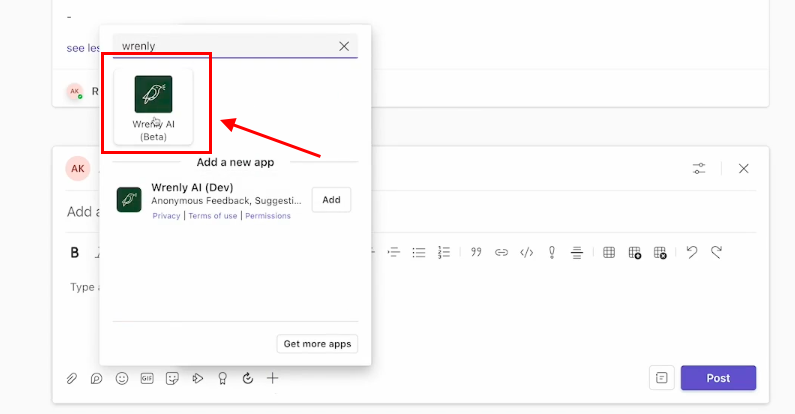Open the Loop components icon

point(96,379)
